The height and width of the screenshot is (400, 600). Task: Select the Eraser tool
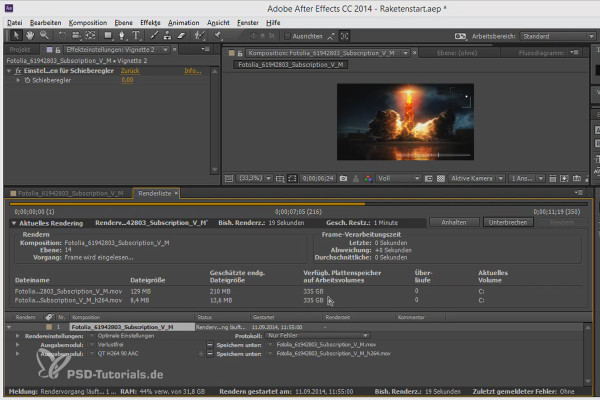(x=181, y=36)
